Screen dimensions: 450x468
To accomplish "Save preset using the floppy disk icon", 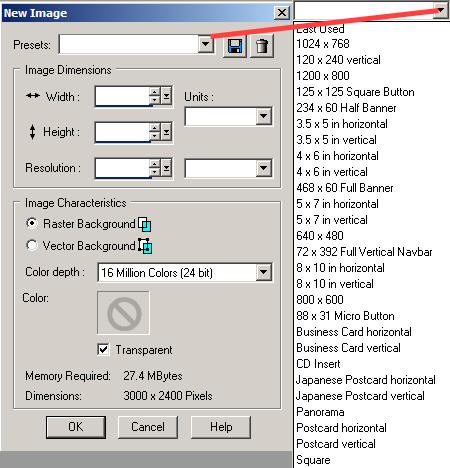I will click(235, 46).
